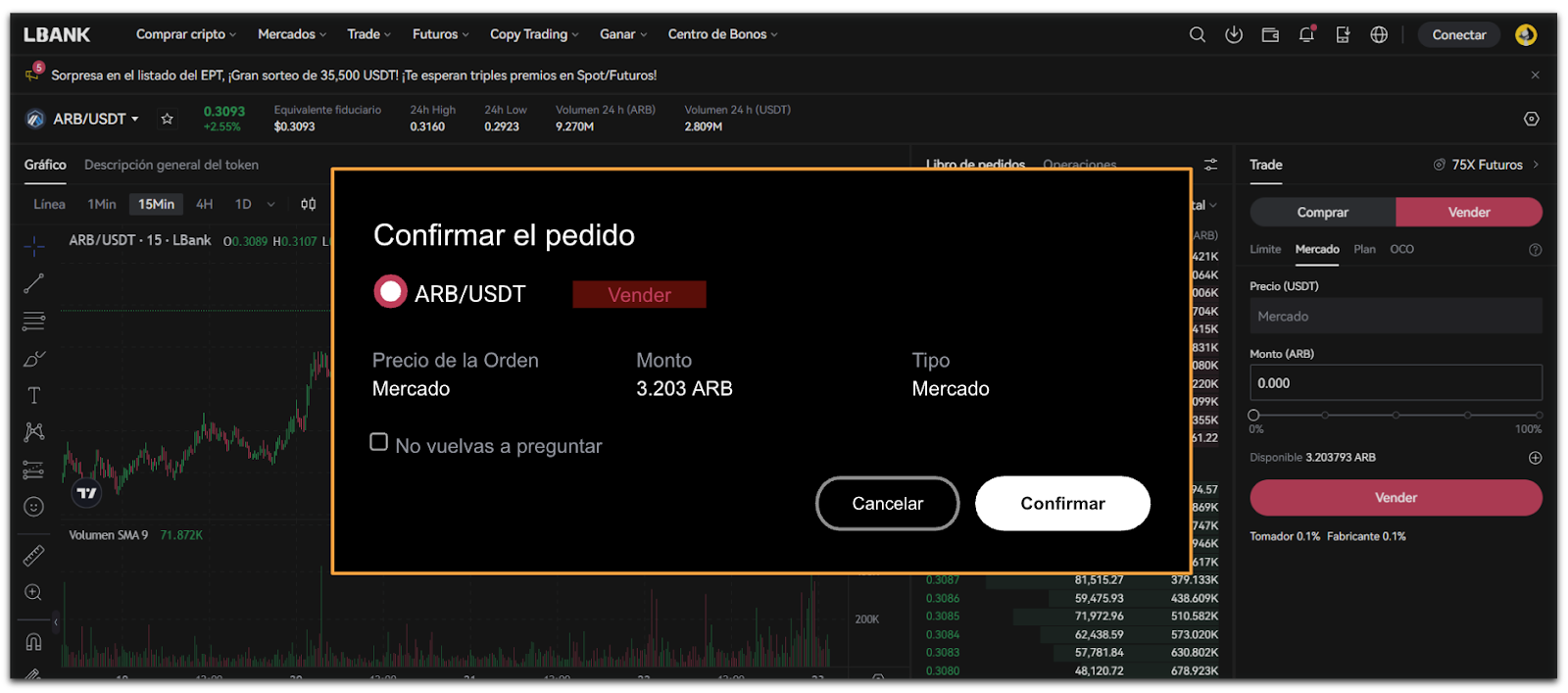Select the forecast position tool
Screen dimensions: 1568x693
coord(34,470)
